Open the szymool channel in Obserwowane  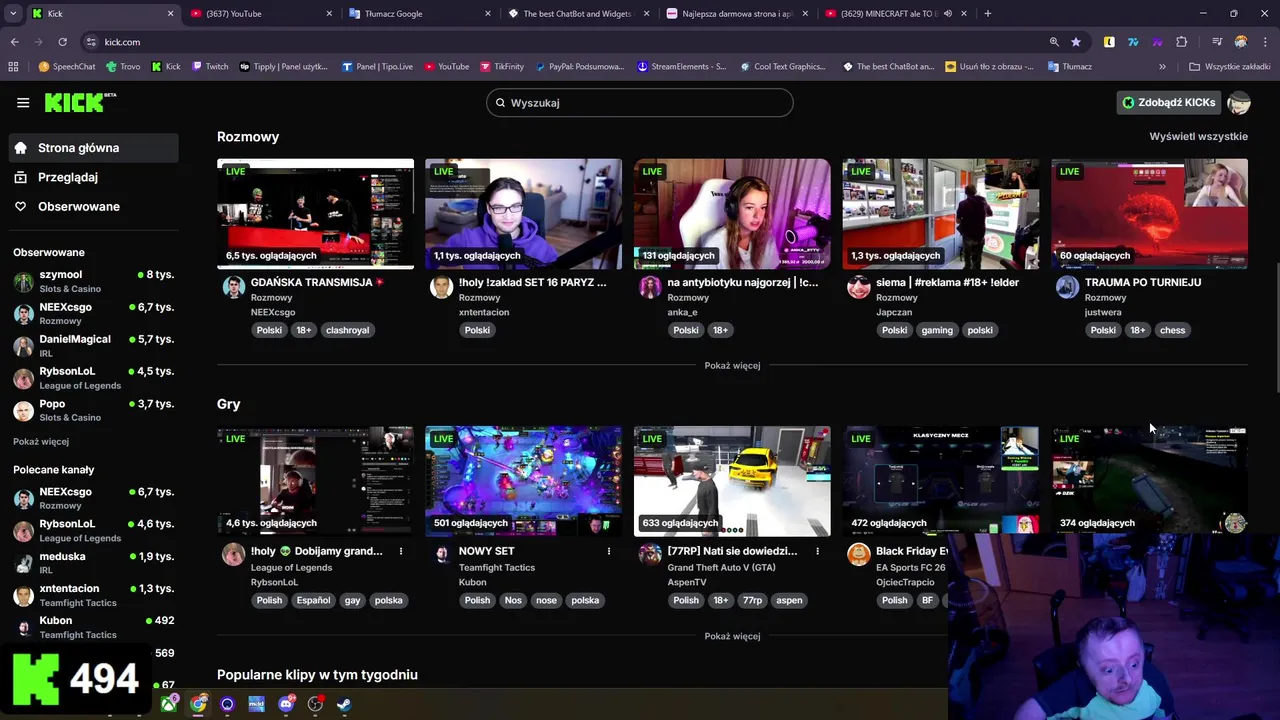pyautogui.click(x=94, y=281)
